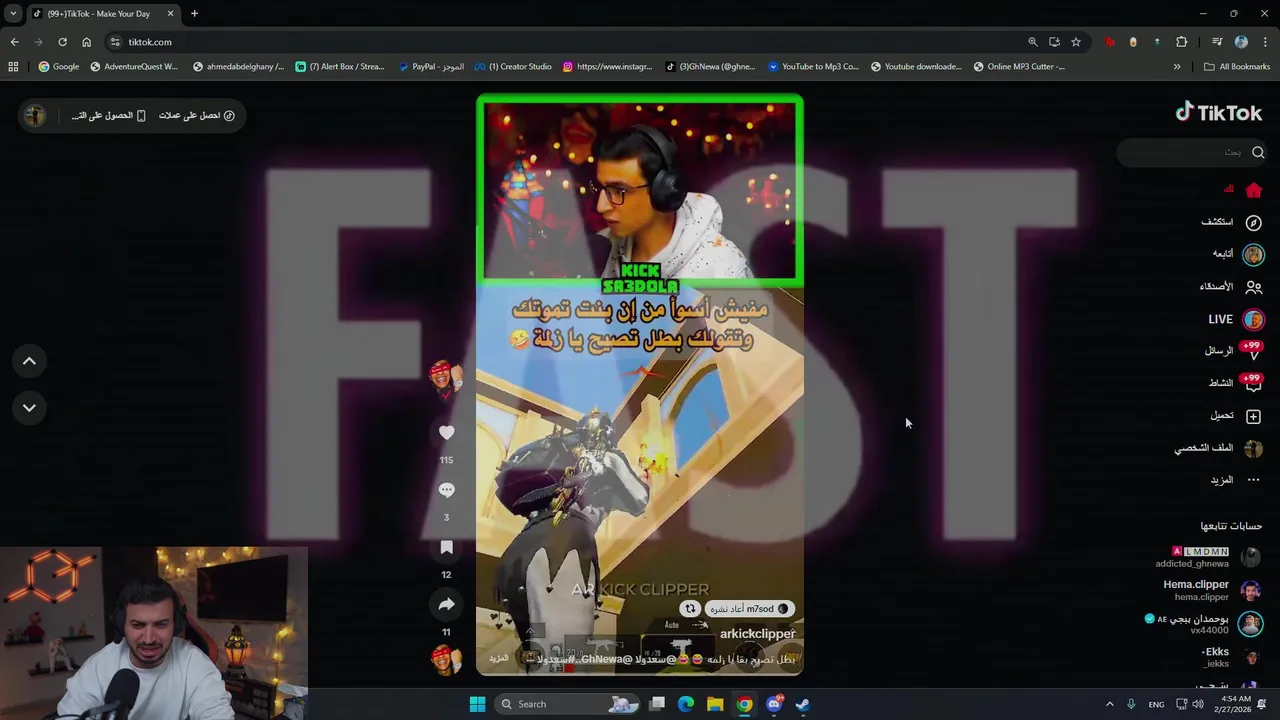1280x720 pixels.
Task: Click the install app icon in address bar
Action: click(1054, 42)
